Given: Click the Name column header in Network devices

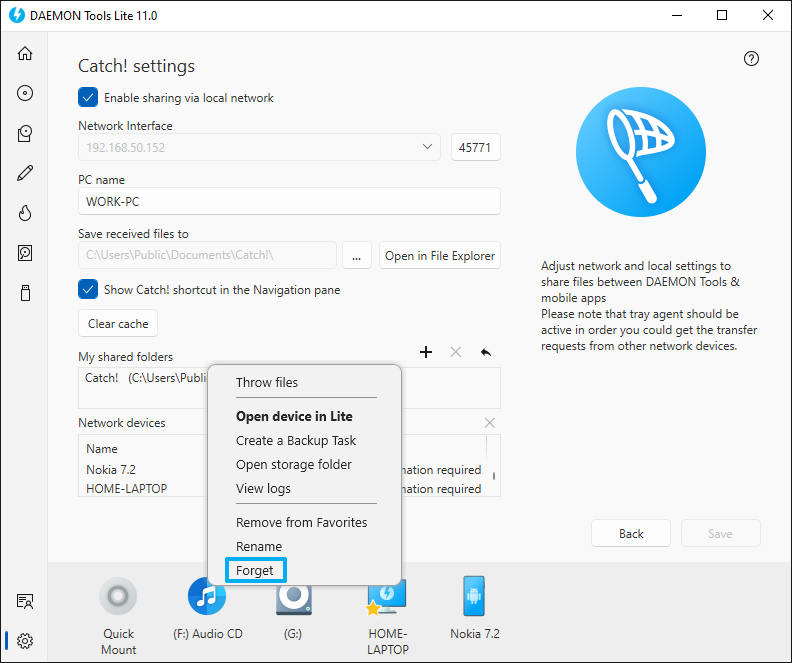Looking at the screenshot, I should [102, 448].
